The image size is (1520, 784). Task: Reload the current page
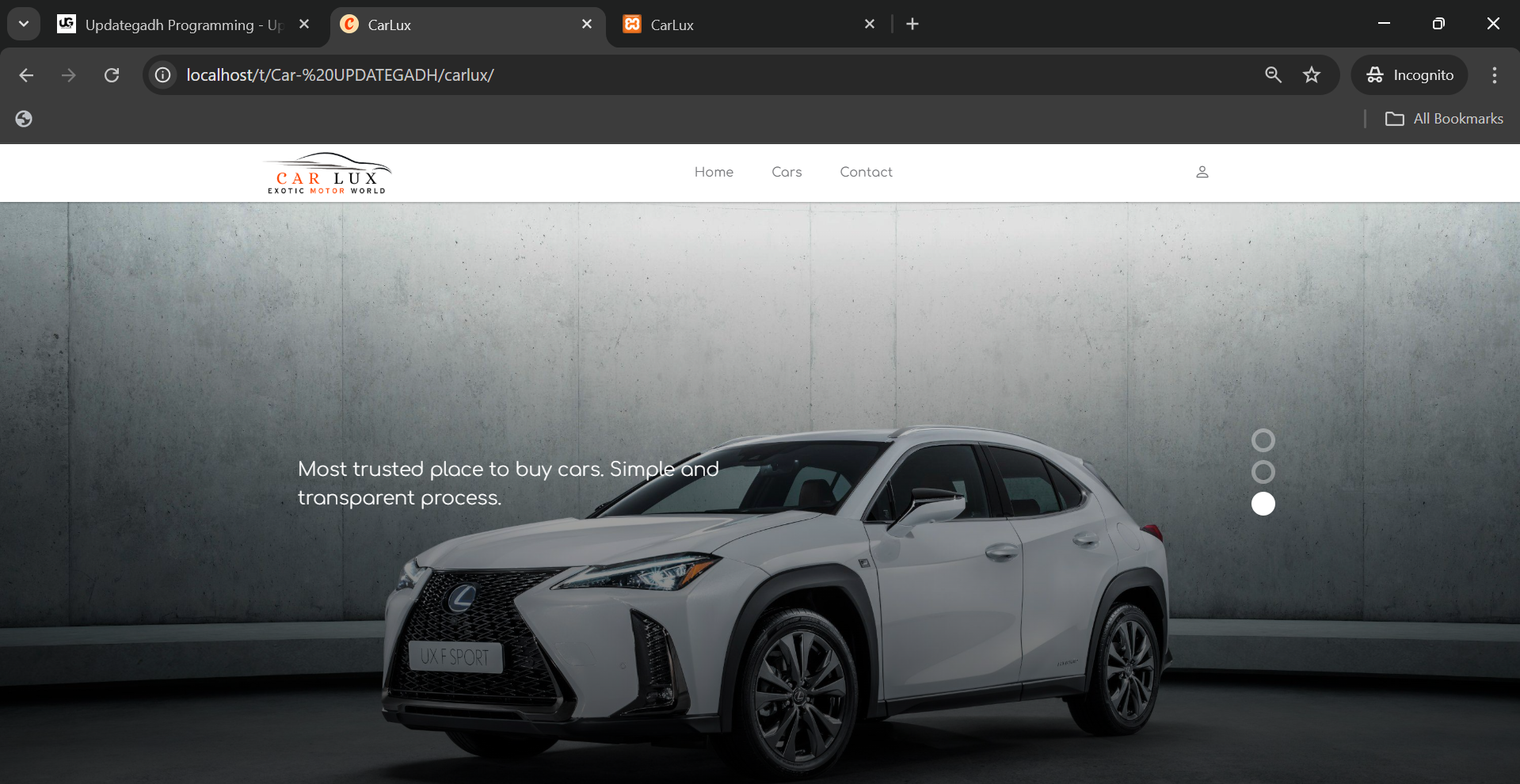click(x=112, y=75)
